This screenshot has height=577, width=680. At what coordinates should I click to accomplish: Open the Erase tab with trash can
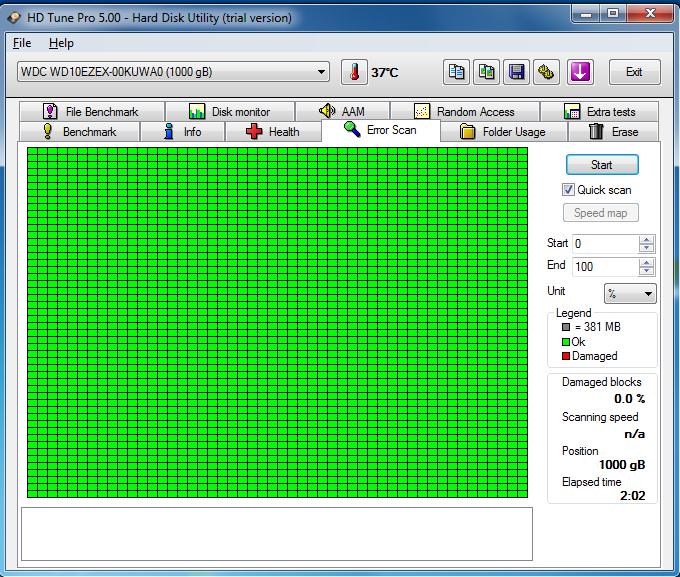coord(613,132)
